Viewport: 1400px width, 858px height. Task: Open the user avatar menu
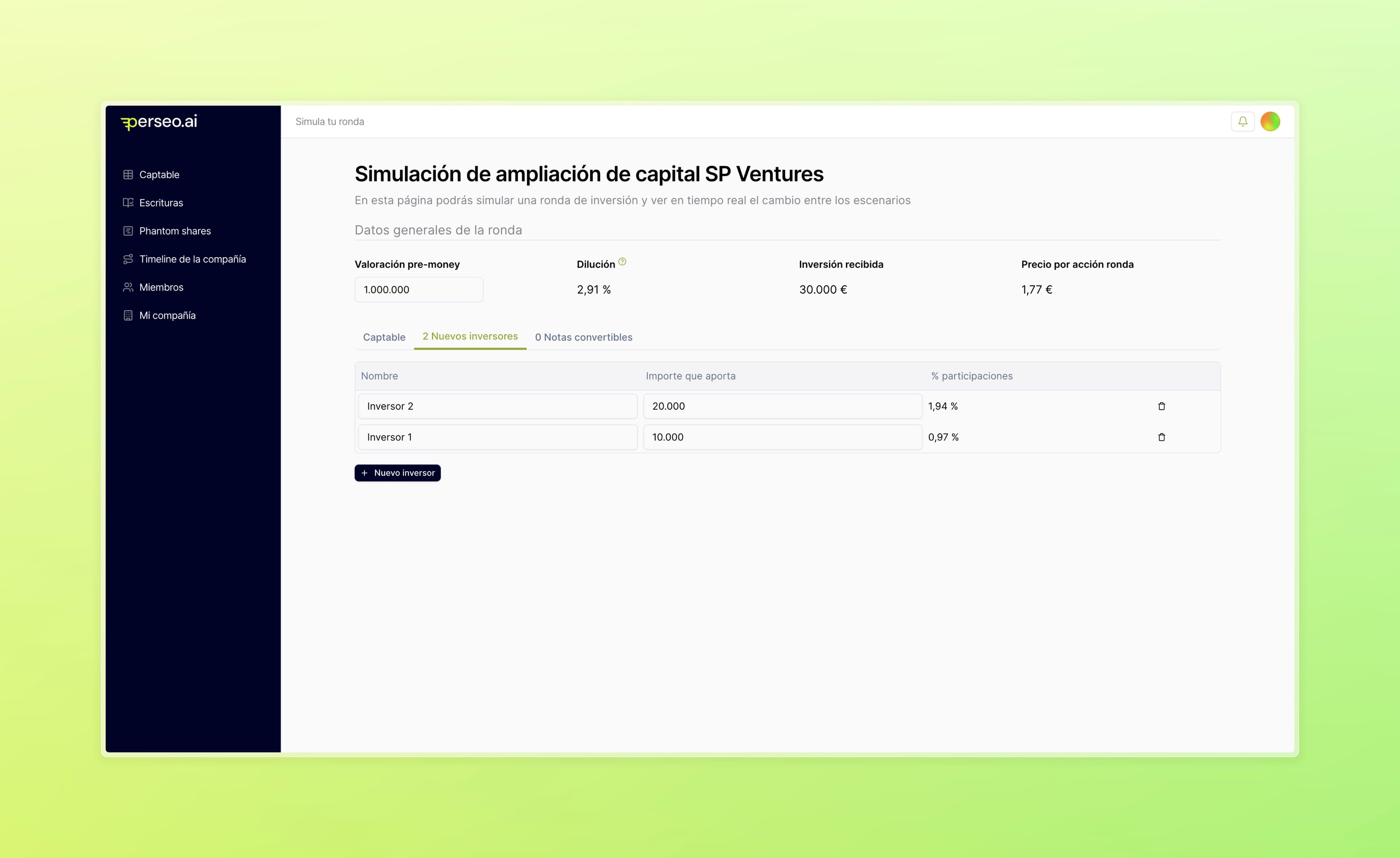[1270, 121]
